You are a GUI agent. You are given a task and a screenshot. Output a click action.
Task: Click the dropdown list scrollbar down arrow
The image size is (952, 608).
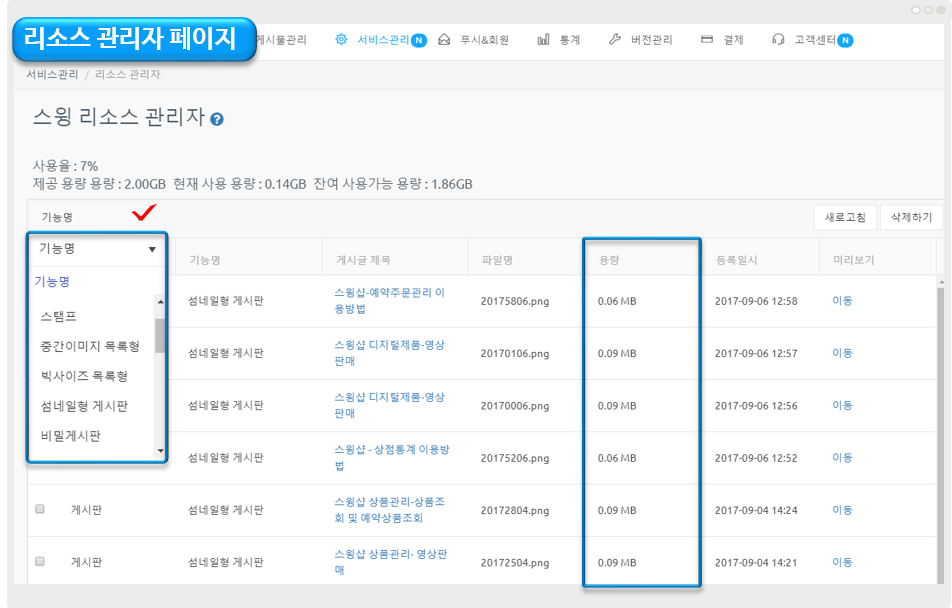click(160, 452)
